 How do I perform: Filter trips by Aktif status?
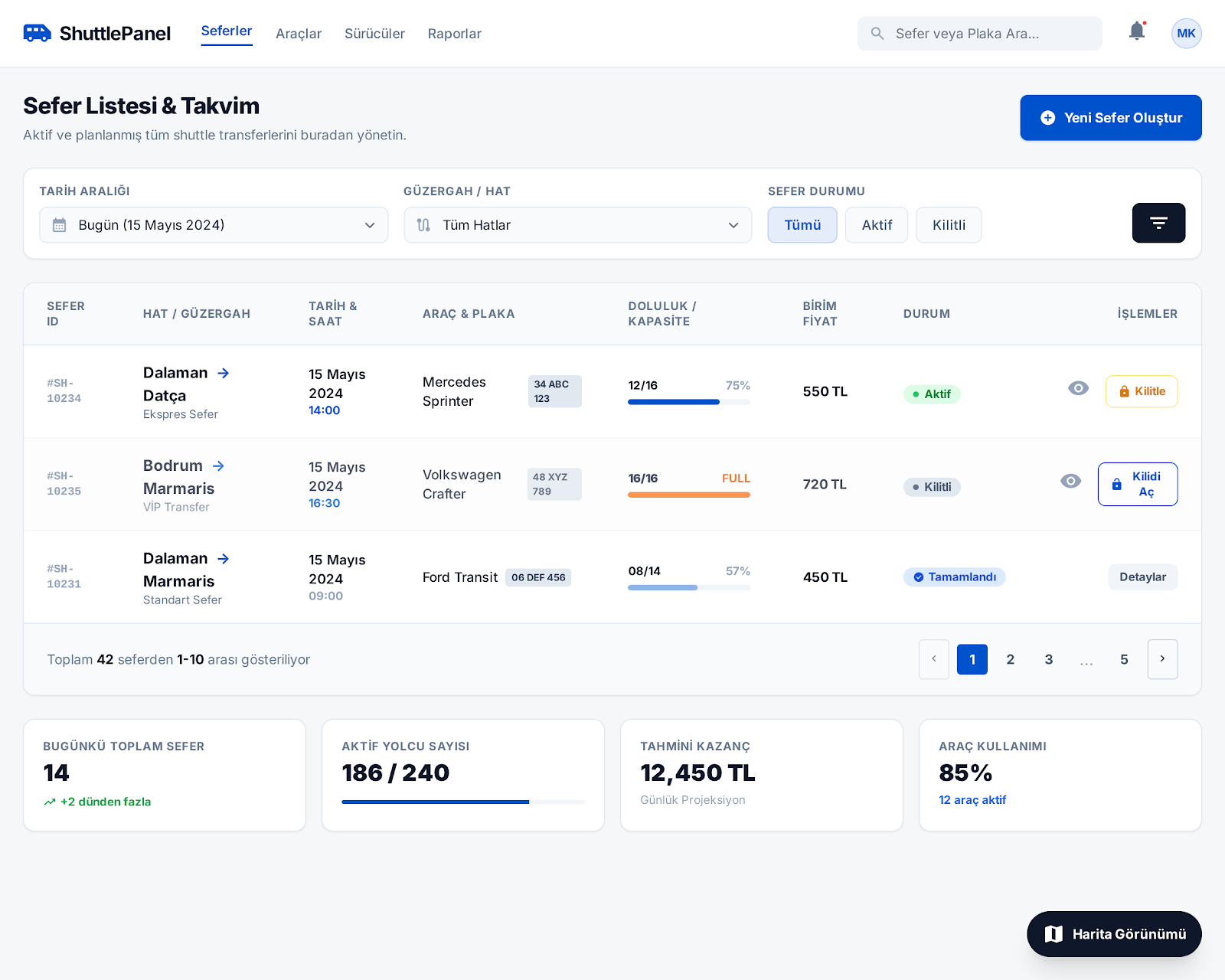(x=876, y=225)
